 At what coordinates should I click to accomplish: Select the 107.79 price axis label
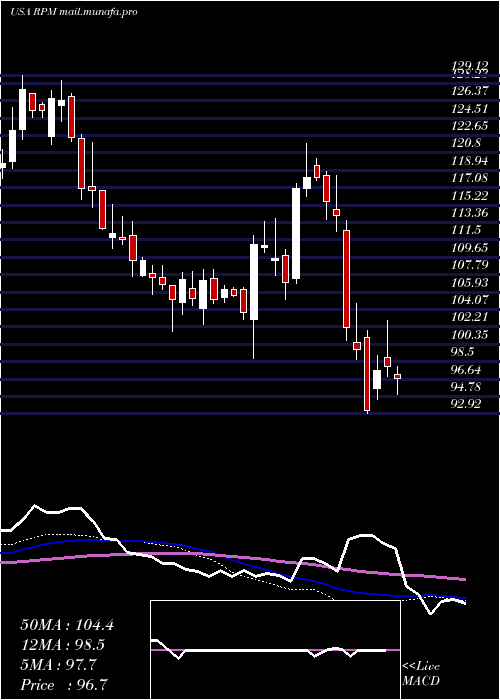pos(469,265)
